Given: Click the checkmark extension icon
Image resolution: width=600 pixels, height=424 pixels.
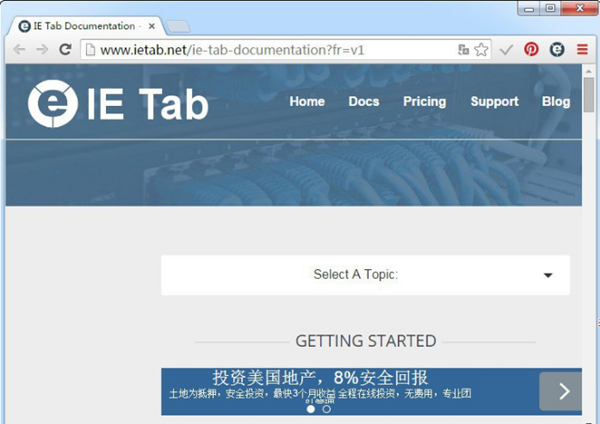Looking at the screenshot, I should click(507, 49).
